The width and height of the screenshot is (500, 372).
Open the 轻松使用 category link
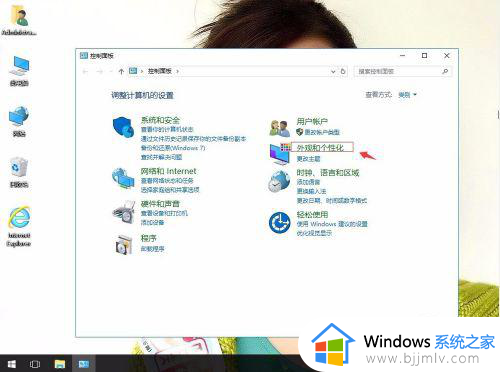(x=312, y=214)
